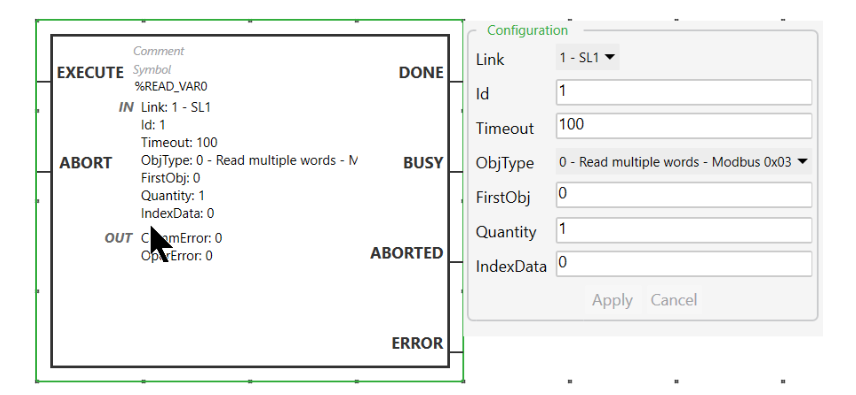Click the IN section label
Viewport: 856px width, 395px height.
126,107
